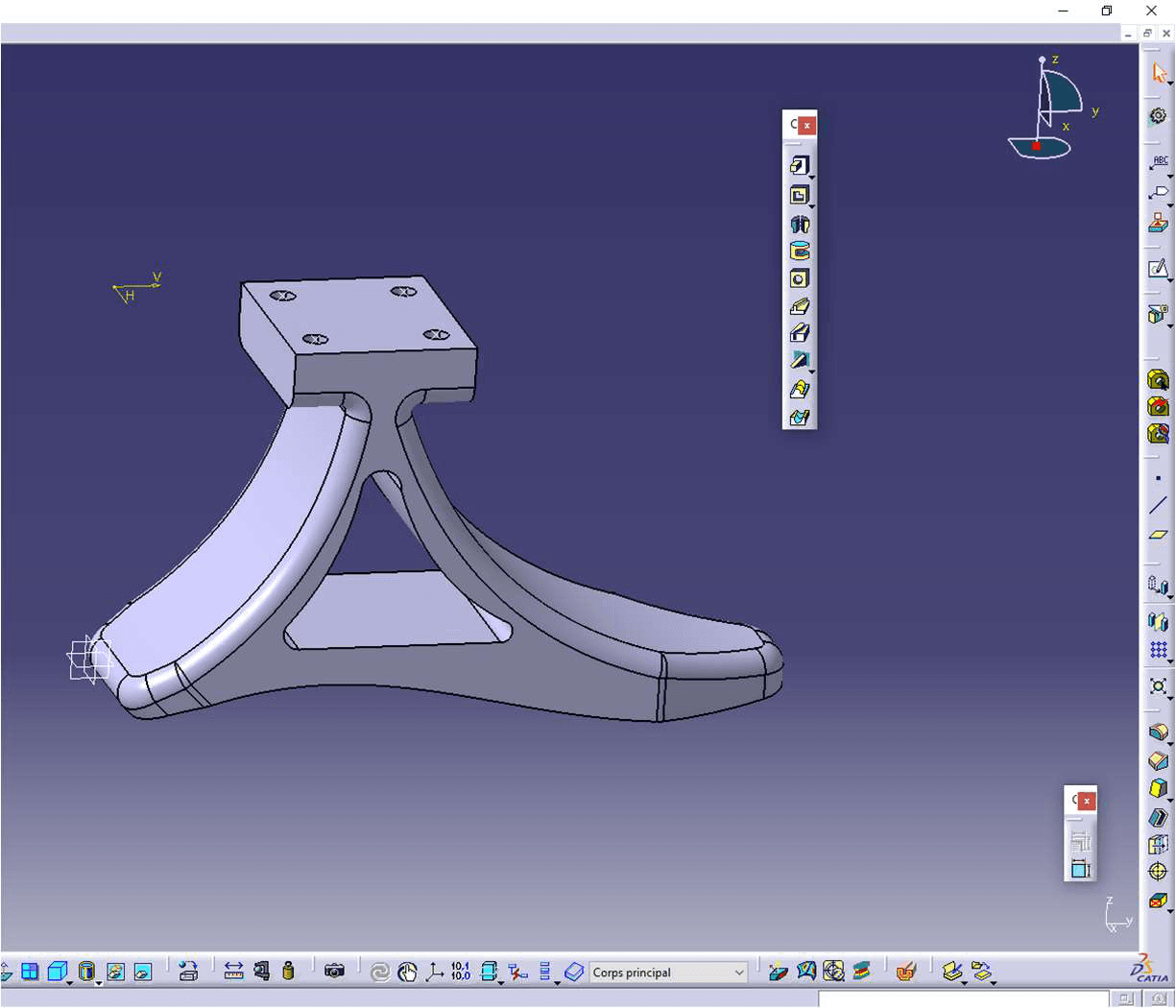
Task: Click the Draft Angle icon
Action: (1158, 789)
